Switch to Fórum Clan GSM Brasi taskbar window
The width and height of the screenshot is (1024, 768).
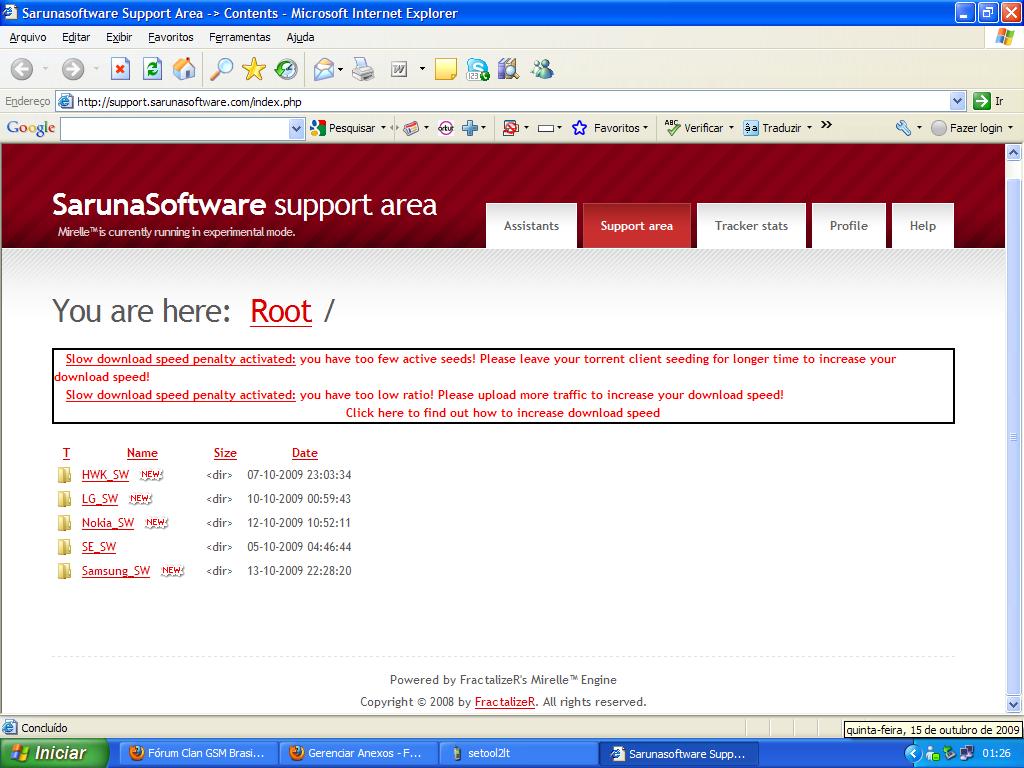pyautogui.click(x=199, y=753)
